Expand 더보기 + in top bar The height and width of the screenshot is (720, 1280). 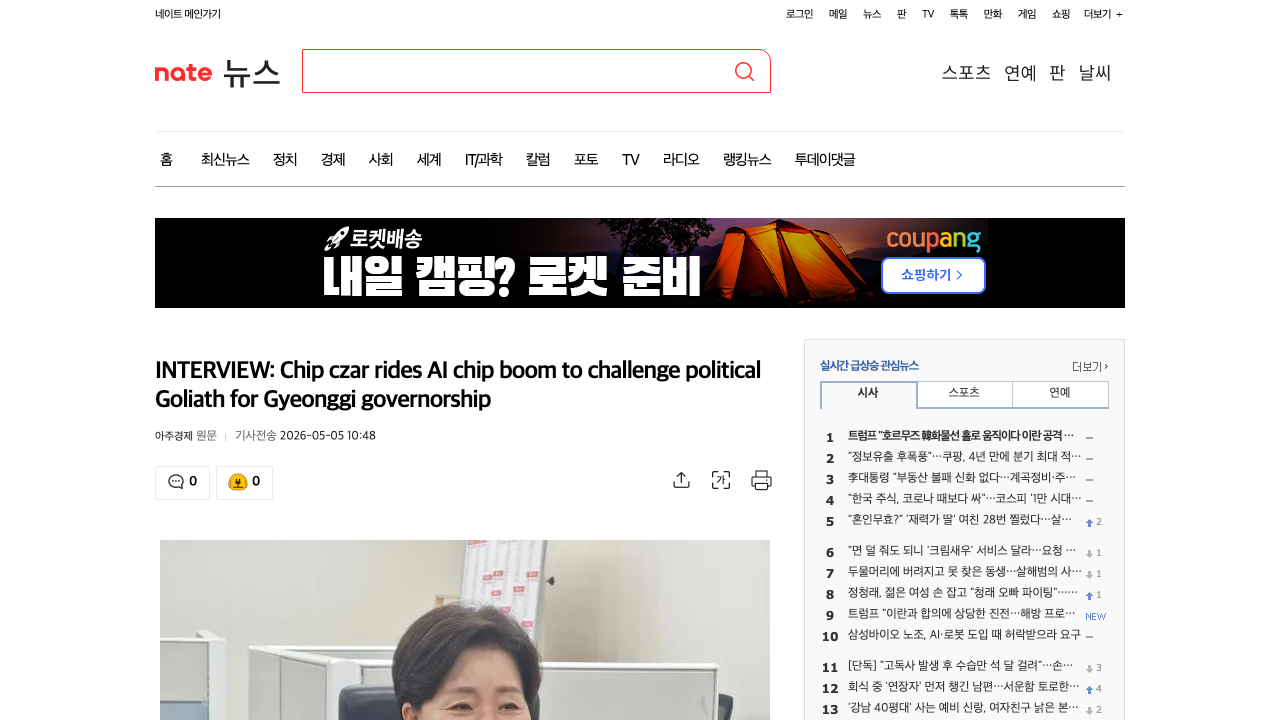click(x=1103, y=14)
